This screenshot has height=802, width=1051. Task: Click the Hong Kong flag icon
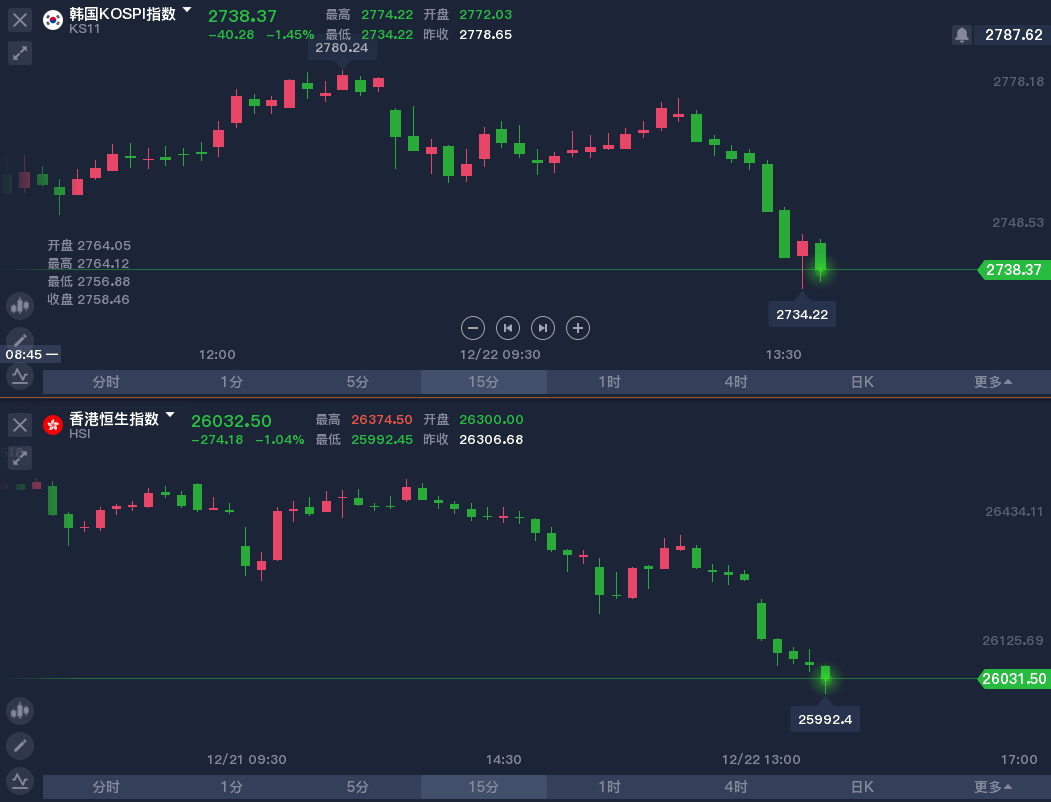tap(53, 425)
